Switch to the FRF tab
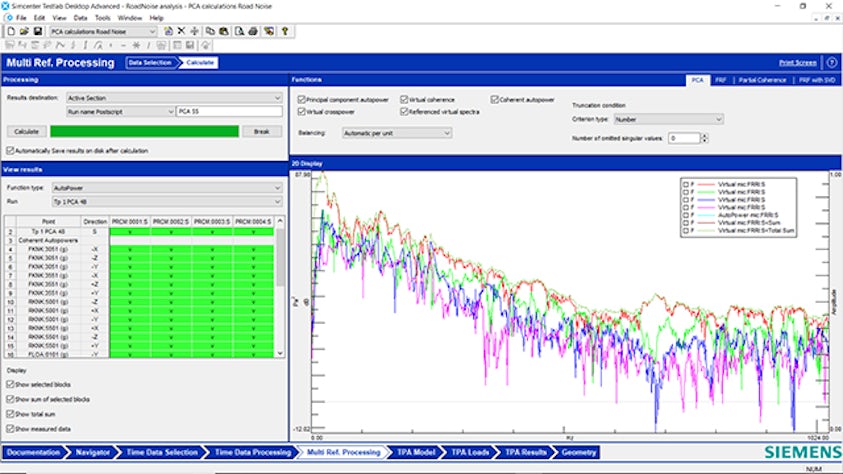This screenshot has width=843, height=474. pyautogui.click(x=720, y=80)
